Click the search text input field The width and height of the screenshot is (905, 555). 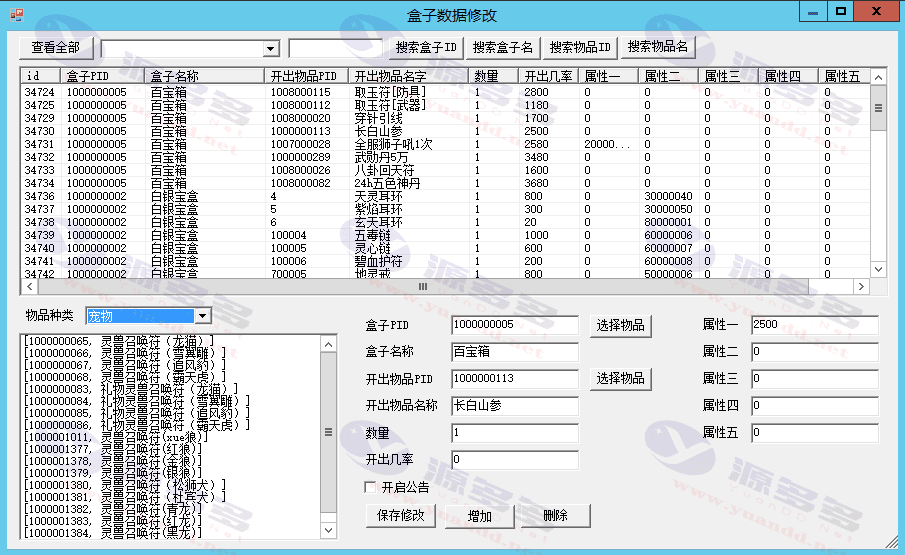click(335, 48)
